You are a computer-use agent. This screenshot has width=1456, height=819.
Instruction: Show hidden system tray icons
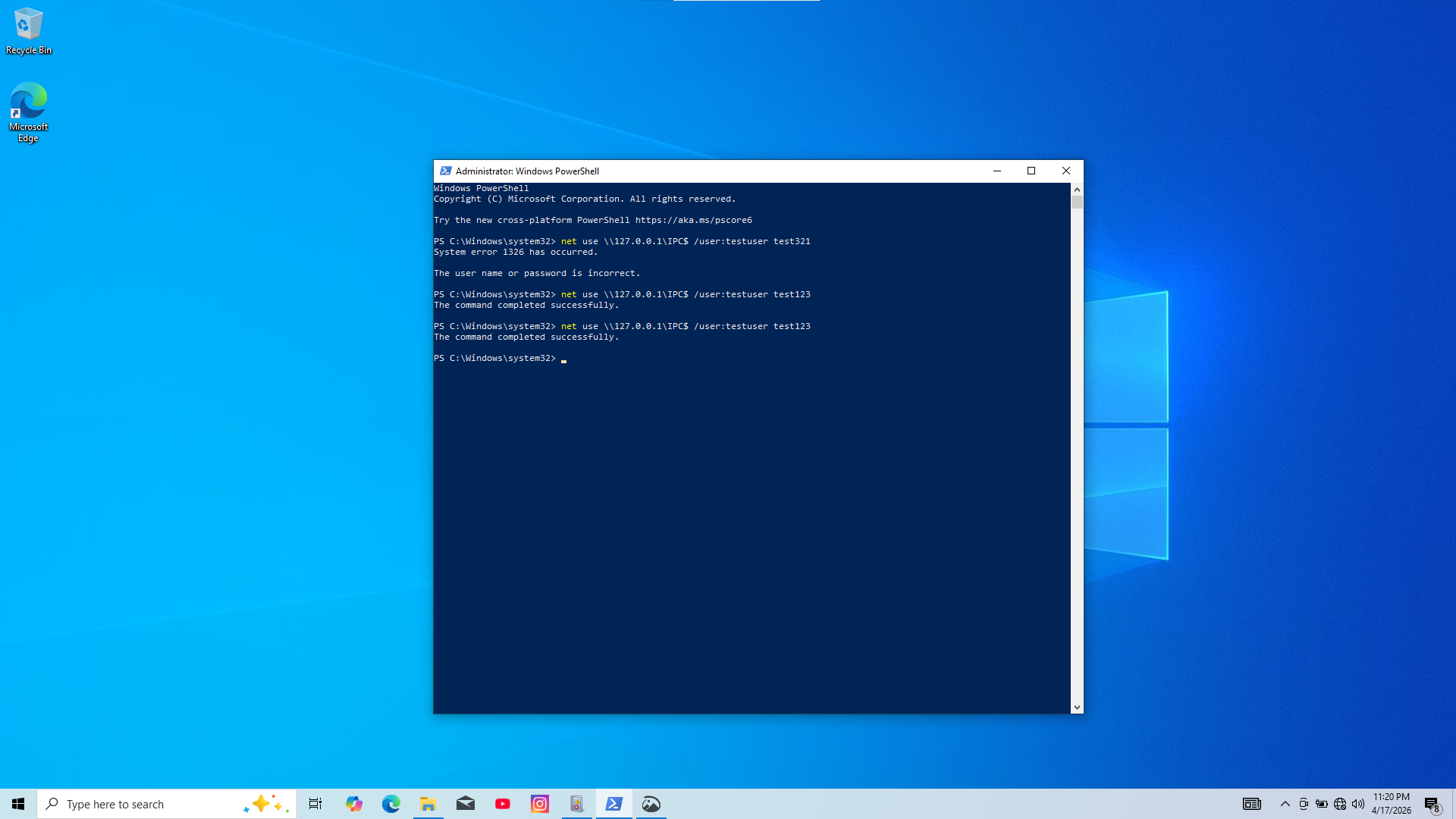point(1285,804)
